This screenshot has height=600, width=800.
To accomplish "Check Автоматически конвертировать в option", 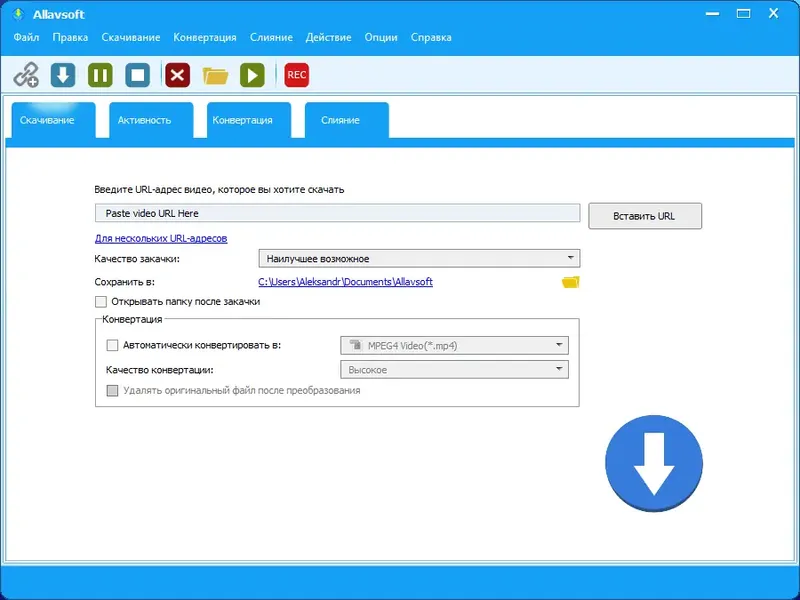I will tap(114, 345).
